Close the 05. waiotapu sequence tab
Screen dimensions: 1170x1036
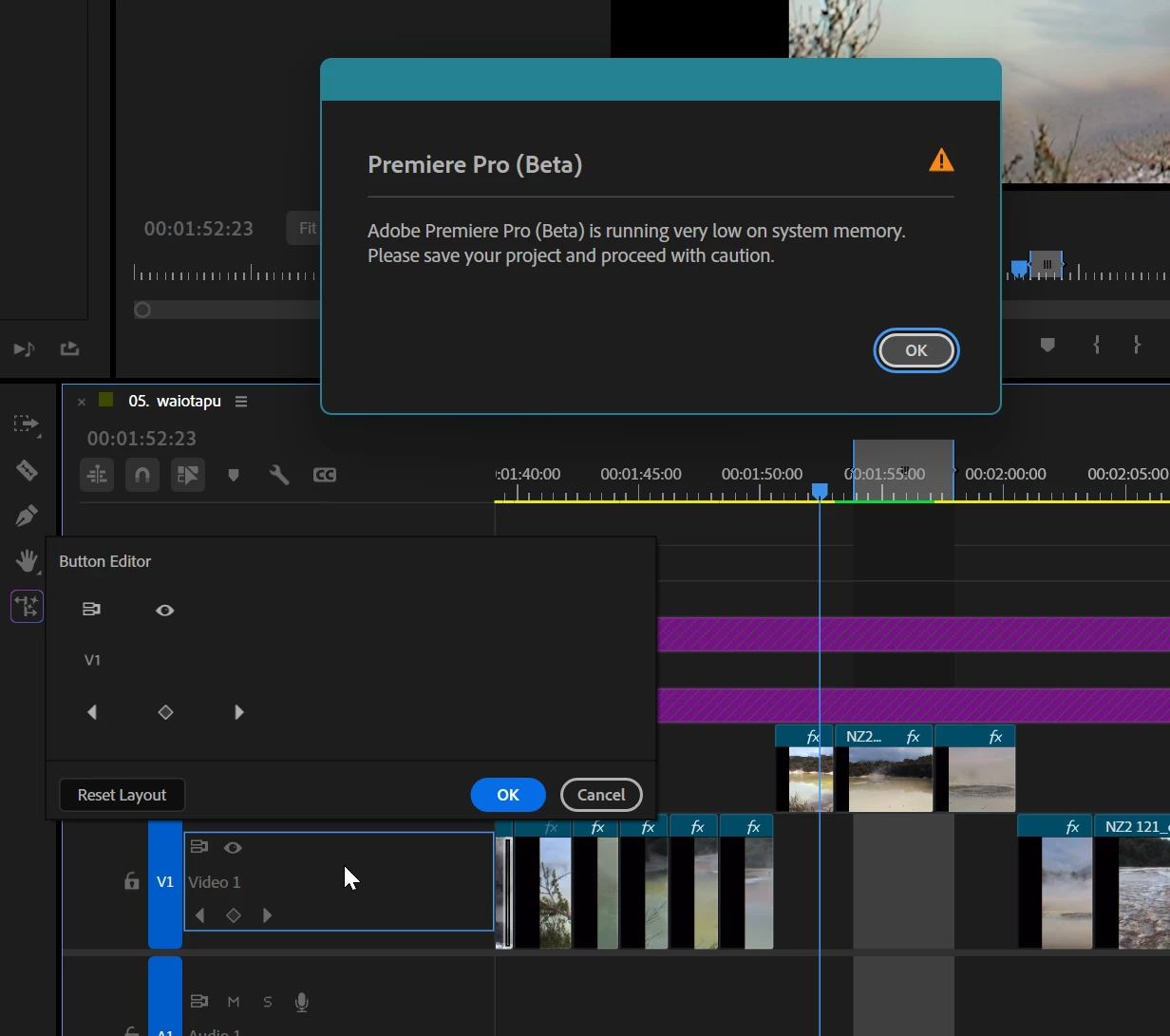(x=81, y=402)
